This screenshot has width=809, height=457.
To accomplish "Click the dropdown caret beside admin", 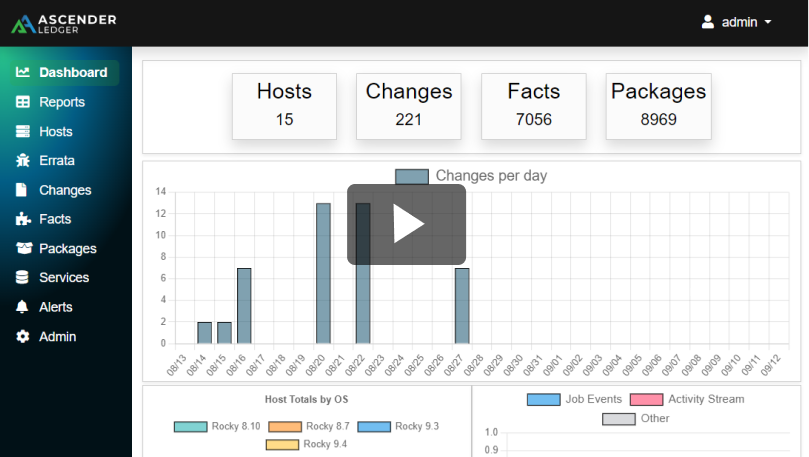I will [x=768, y=22].
